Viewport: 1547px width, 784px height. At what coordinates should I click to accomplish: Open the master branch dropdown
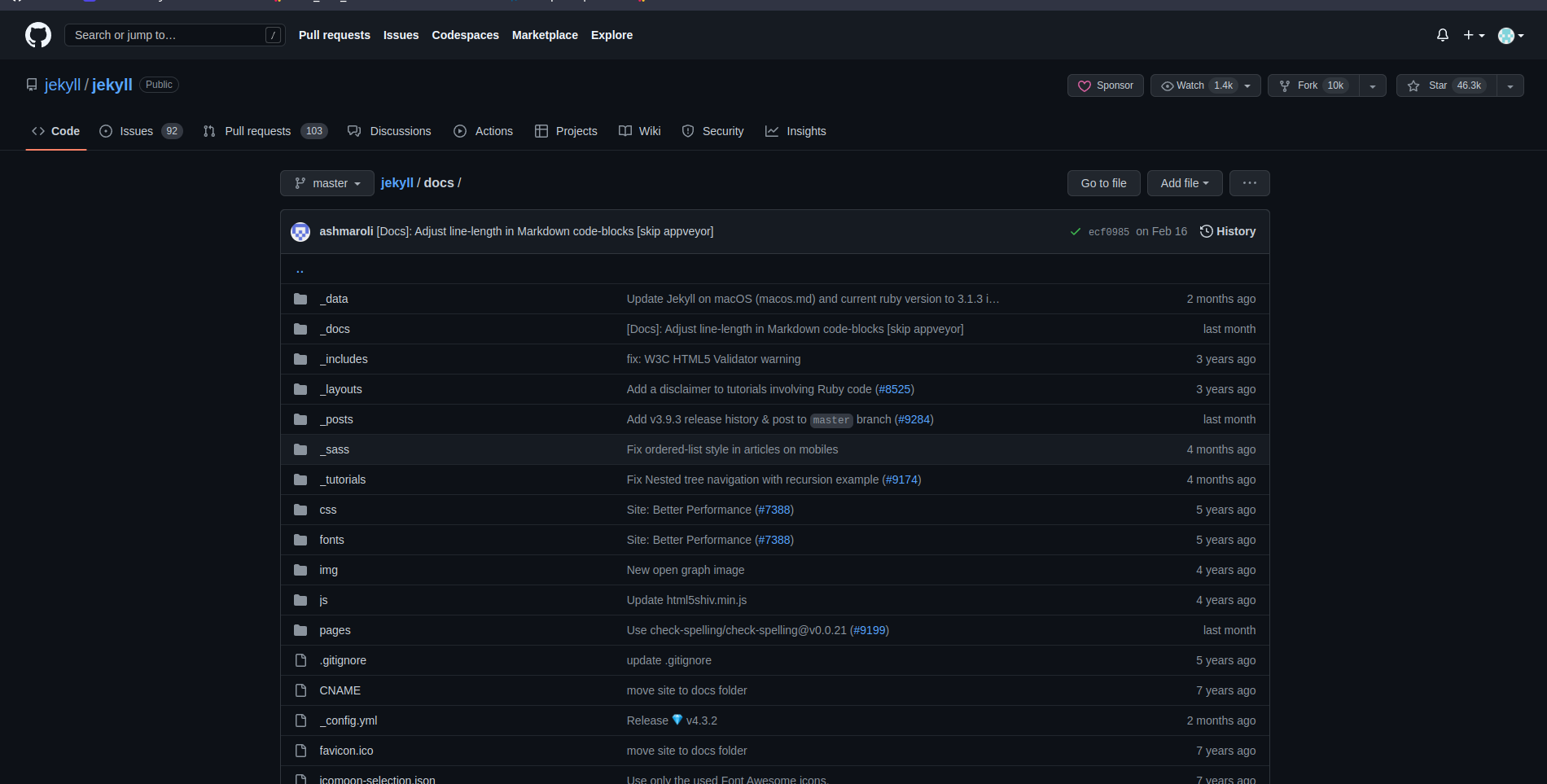pyautogui.click(x=326, y=183)
